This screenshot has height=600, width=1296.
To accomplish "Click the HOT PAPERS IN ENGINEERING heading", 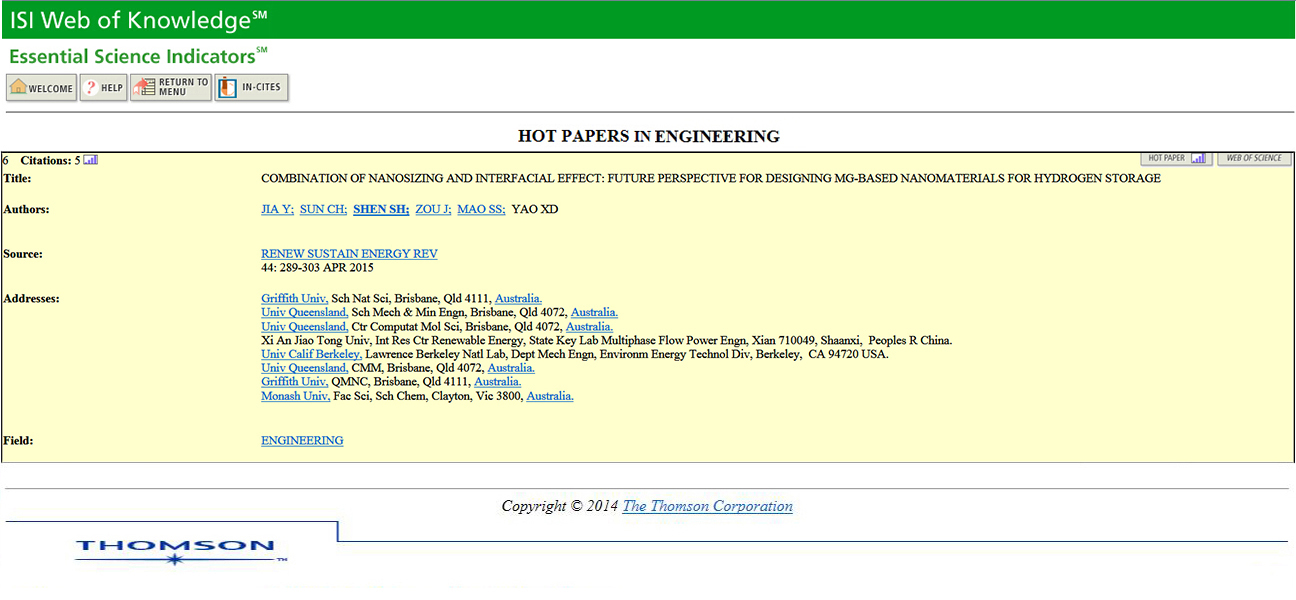I will pyautogui.click(x=648, y=136).
